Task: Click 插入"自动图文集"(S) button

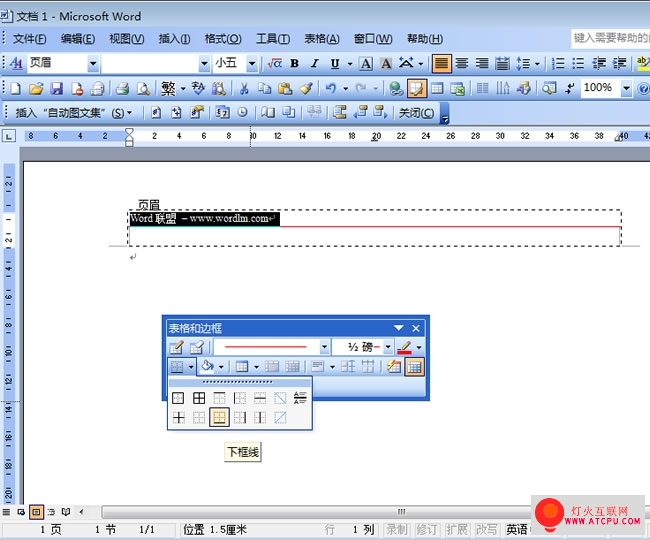Action: click(x=74, y=113)
